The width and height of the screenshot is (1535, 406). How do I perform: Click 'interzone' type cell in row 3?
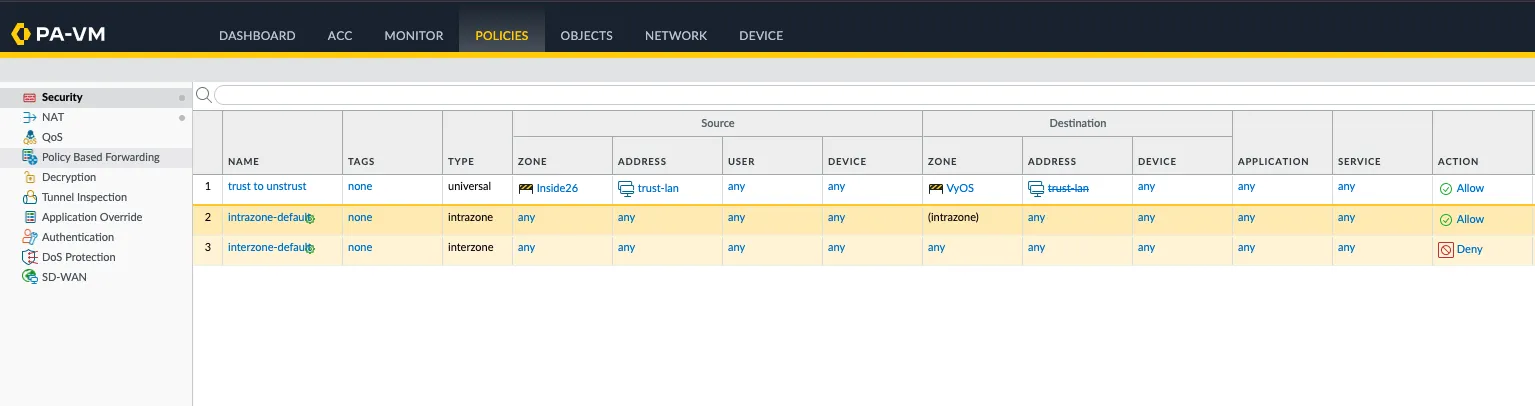click(x=470, y=247)
